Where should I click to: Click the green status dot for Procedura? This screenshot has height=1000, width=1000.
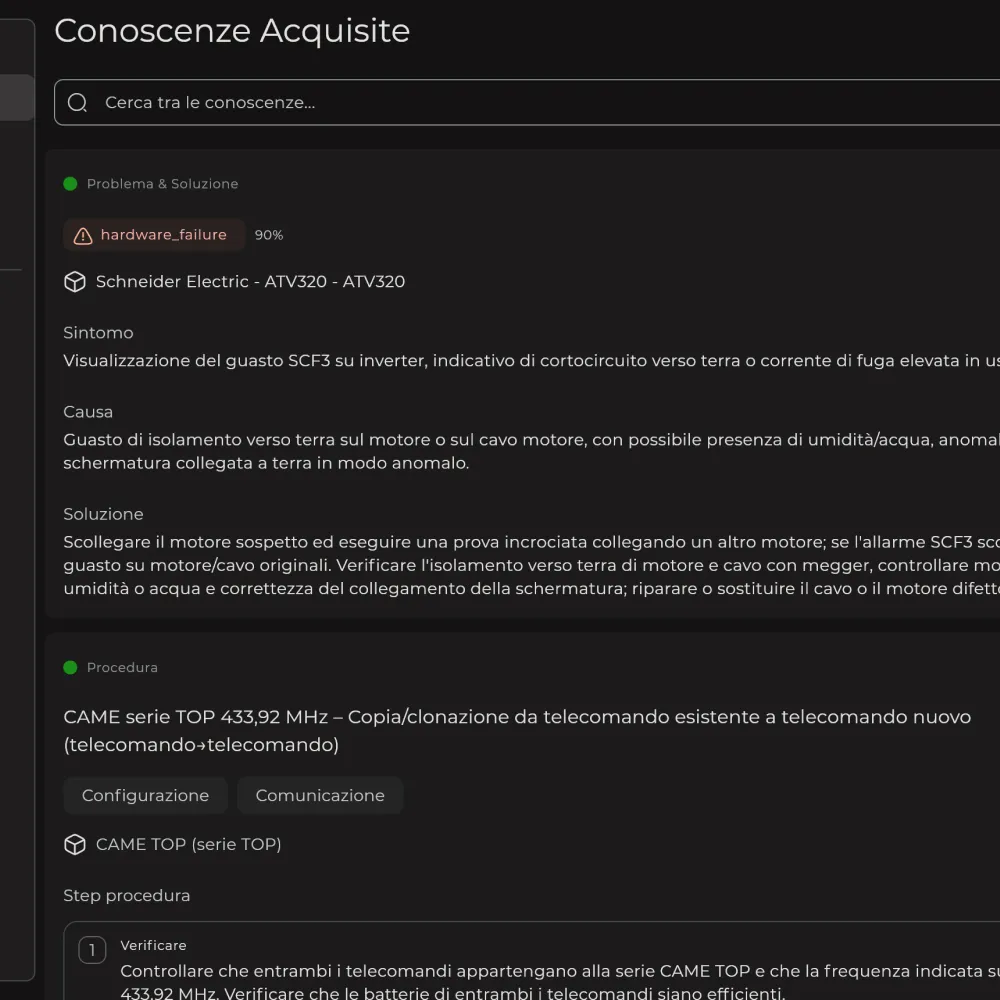[70, 667]
